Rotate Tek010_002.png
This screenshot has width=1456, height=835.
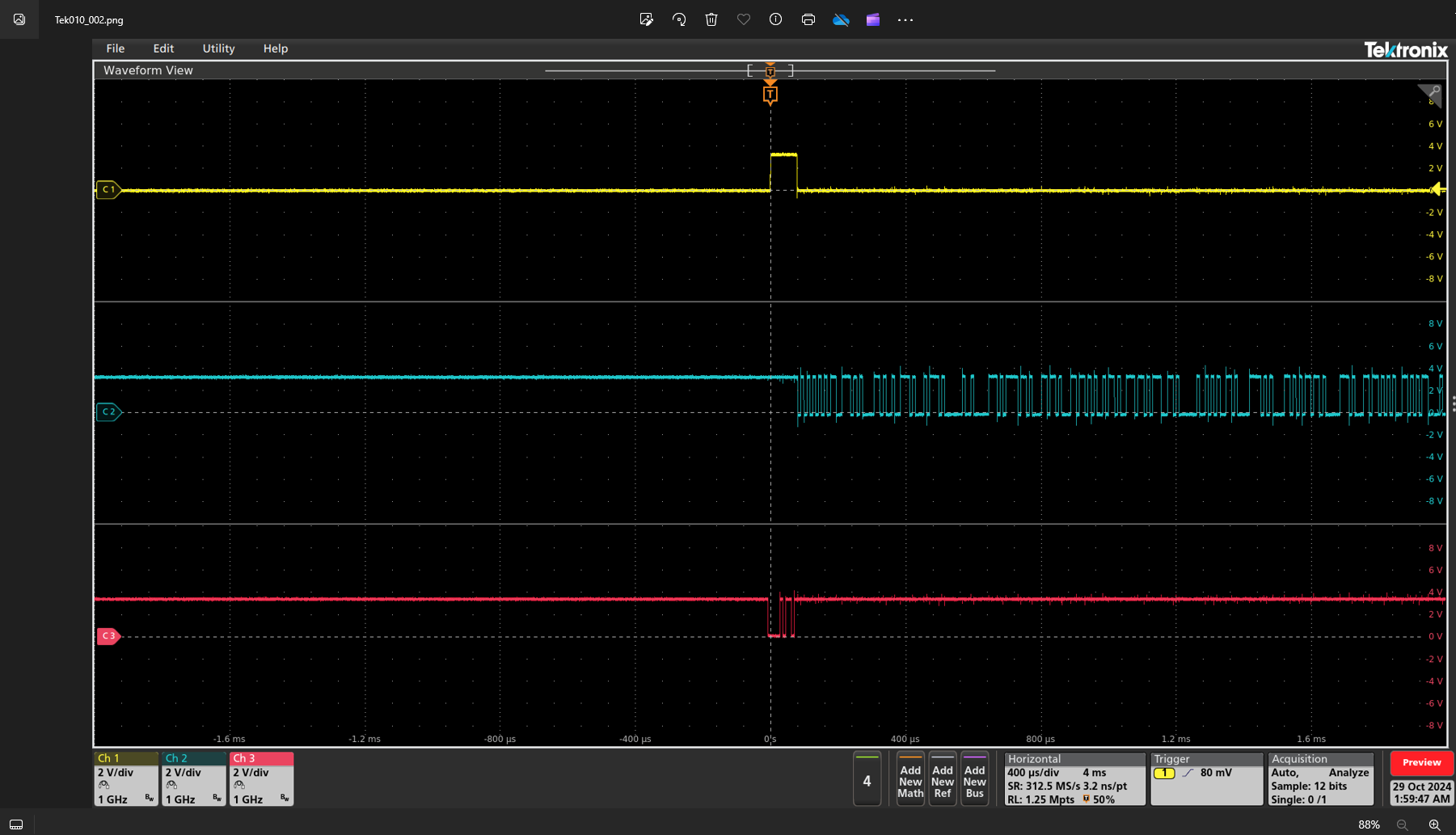pos(679,19)
